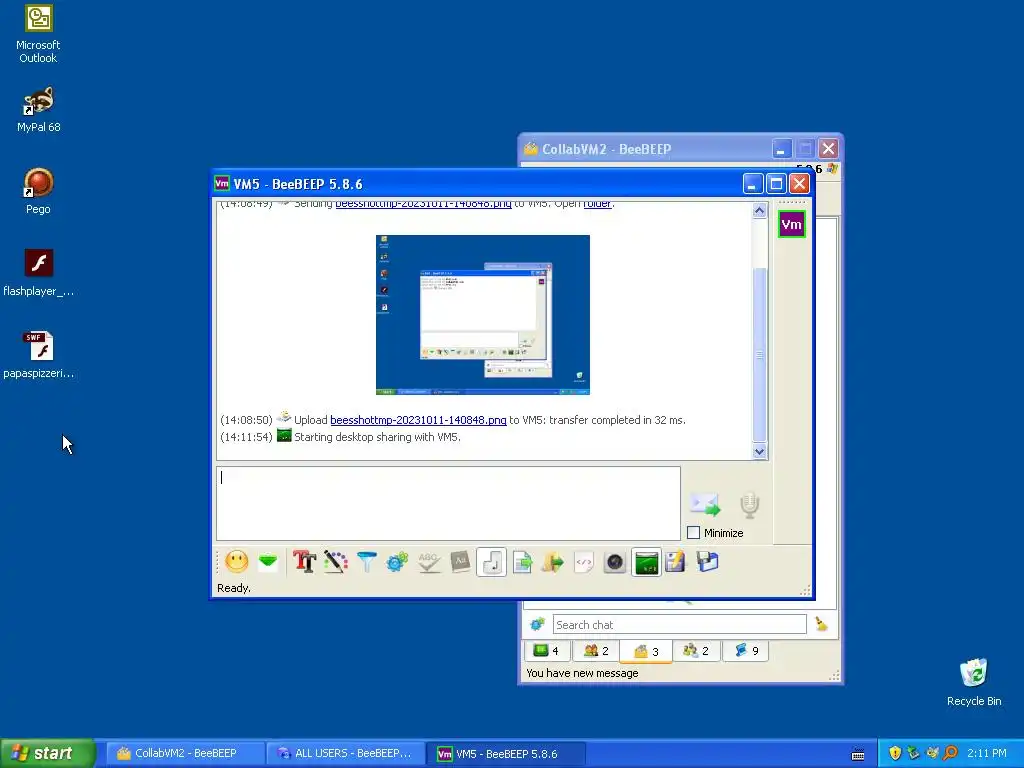Take a screenshot with the camera icon
This screenshot has height=768, width=1024.
[x=615, y=562]
